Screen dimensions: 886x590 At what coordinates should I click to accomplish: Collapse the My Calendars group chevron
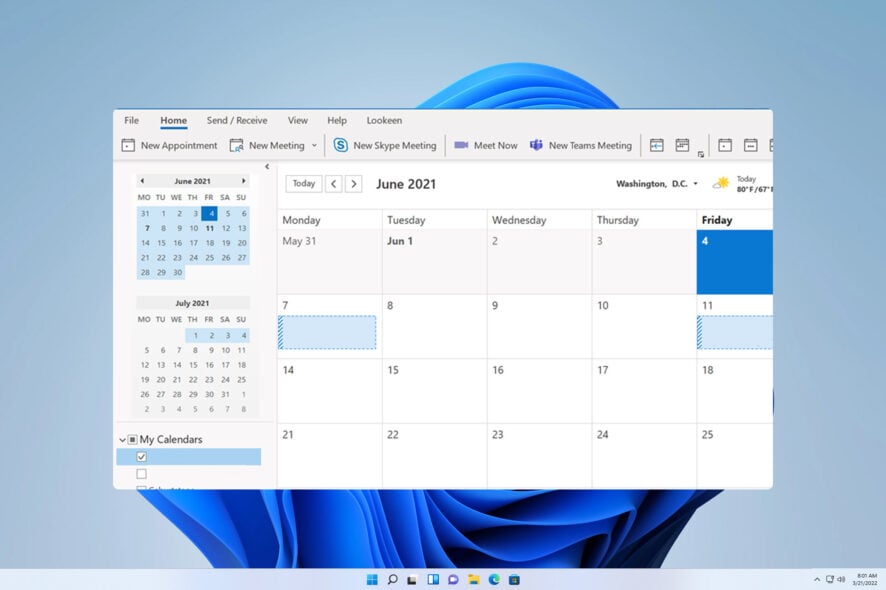coord(123,440)
